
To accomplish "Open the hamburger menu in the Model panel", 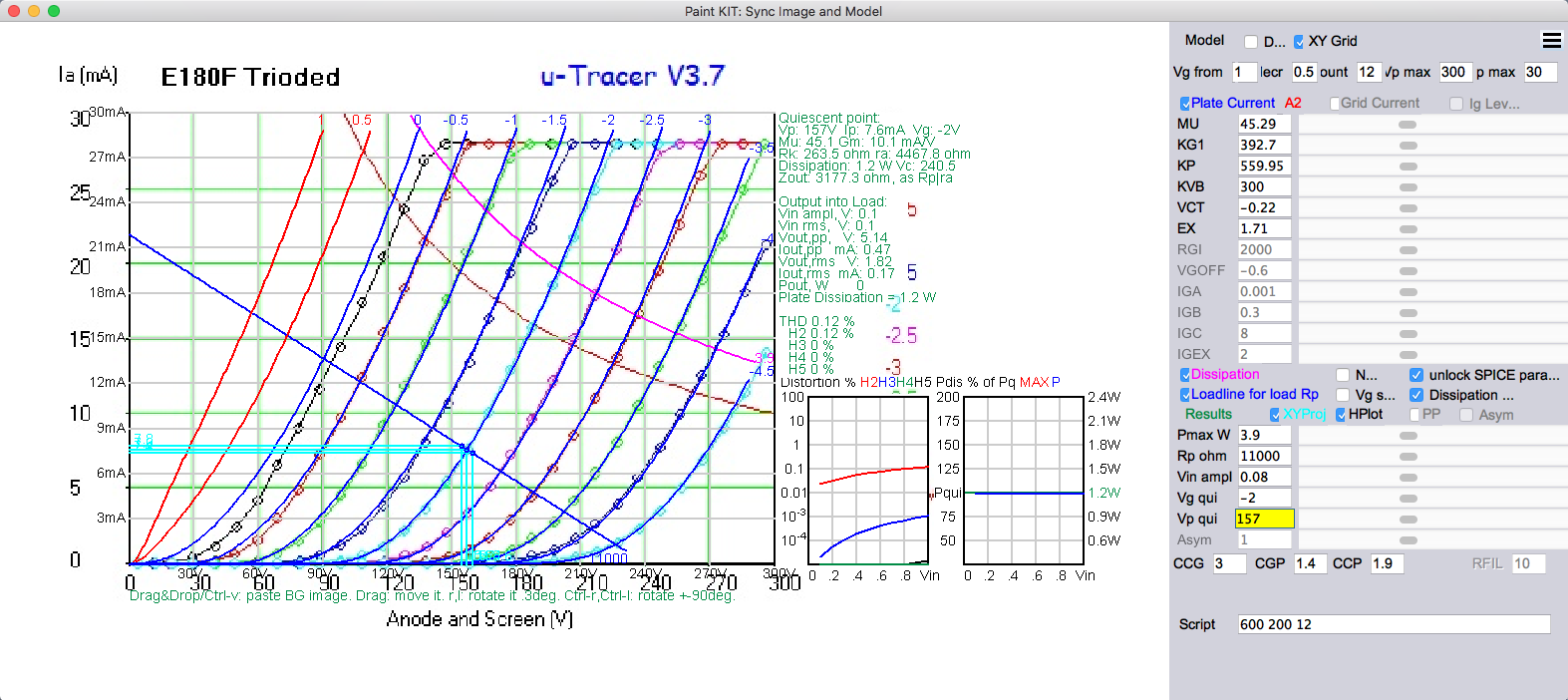I will (1551, 41).
